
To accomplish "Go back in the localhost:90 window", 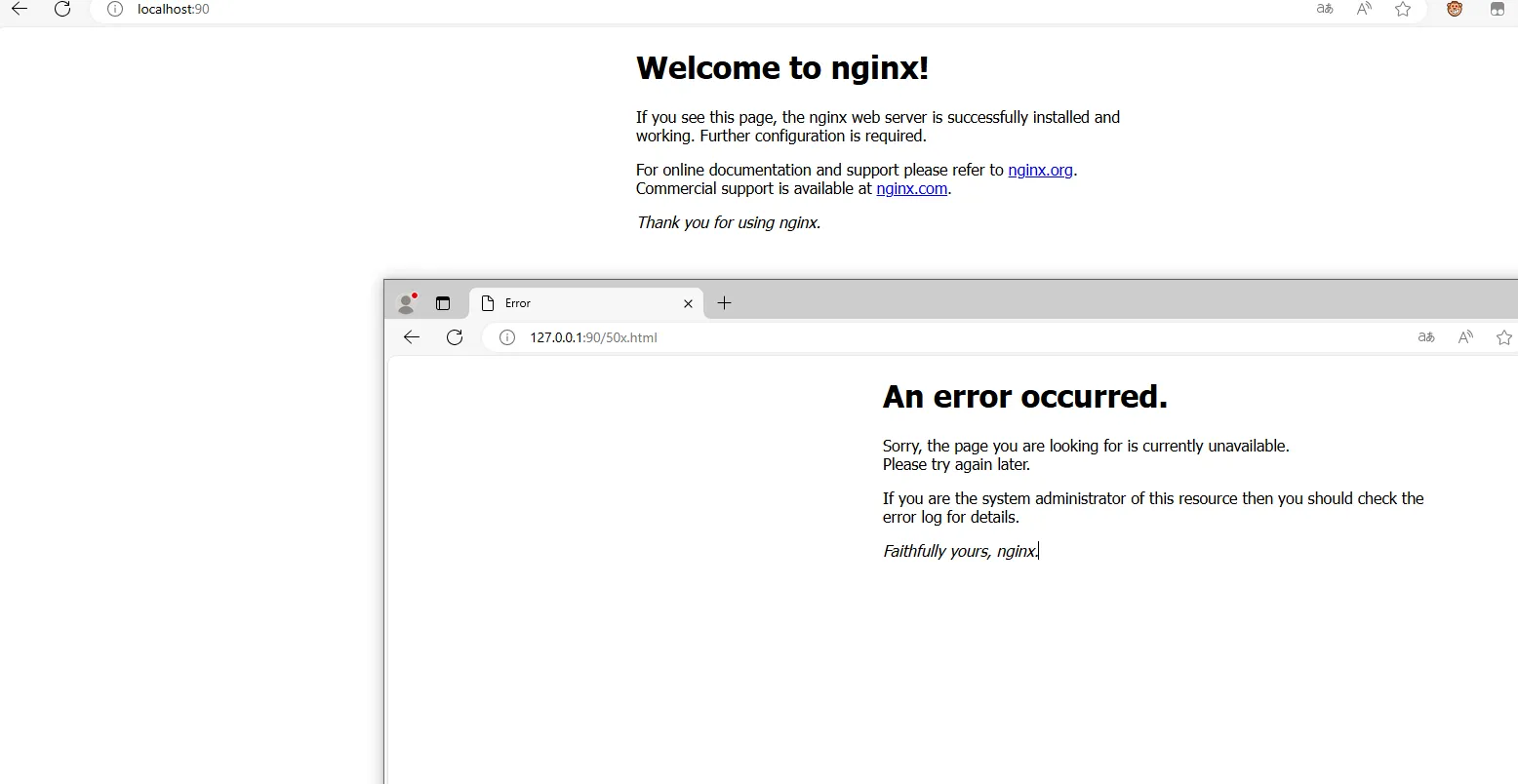I will (x=20, y=9).
